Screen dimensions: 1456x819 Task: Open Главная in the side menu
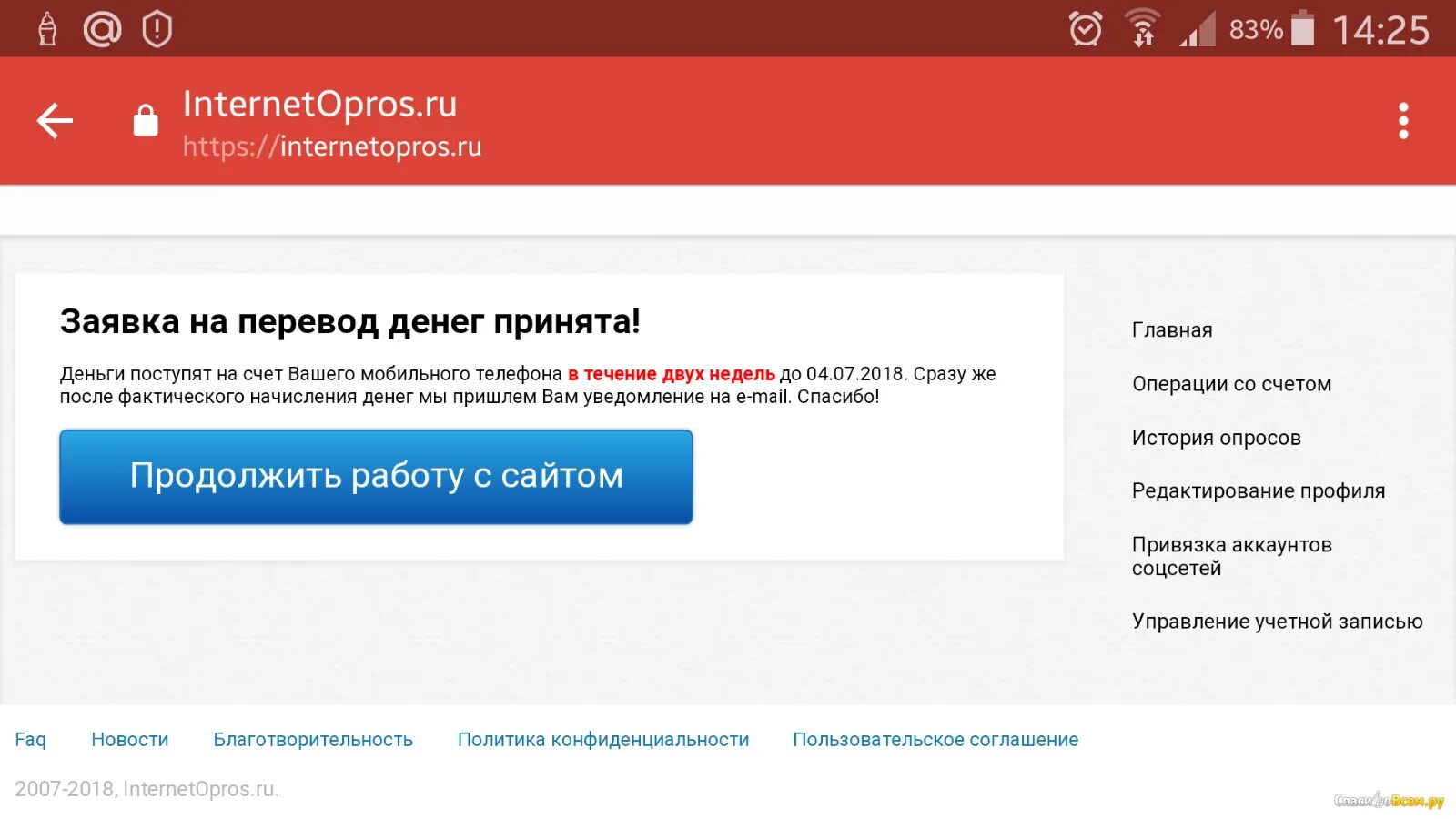tap(1172, 330)
